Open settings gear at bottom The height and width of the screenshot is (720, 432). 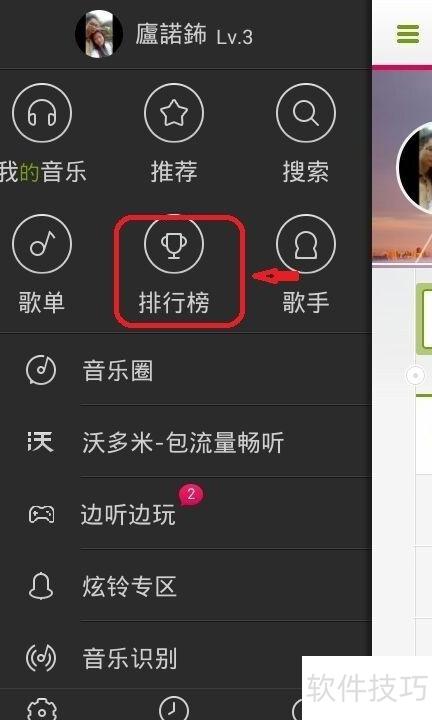pos(42,710)
